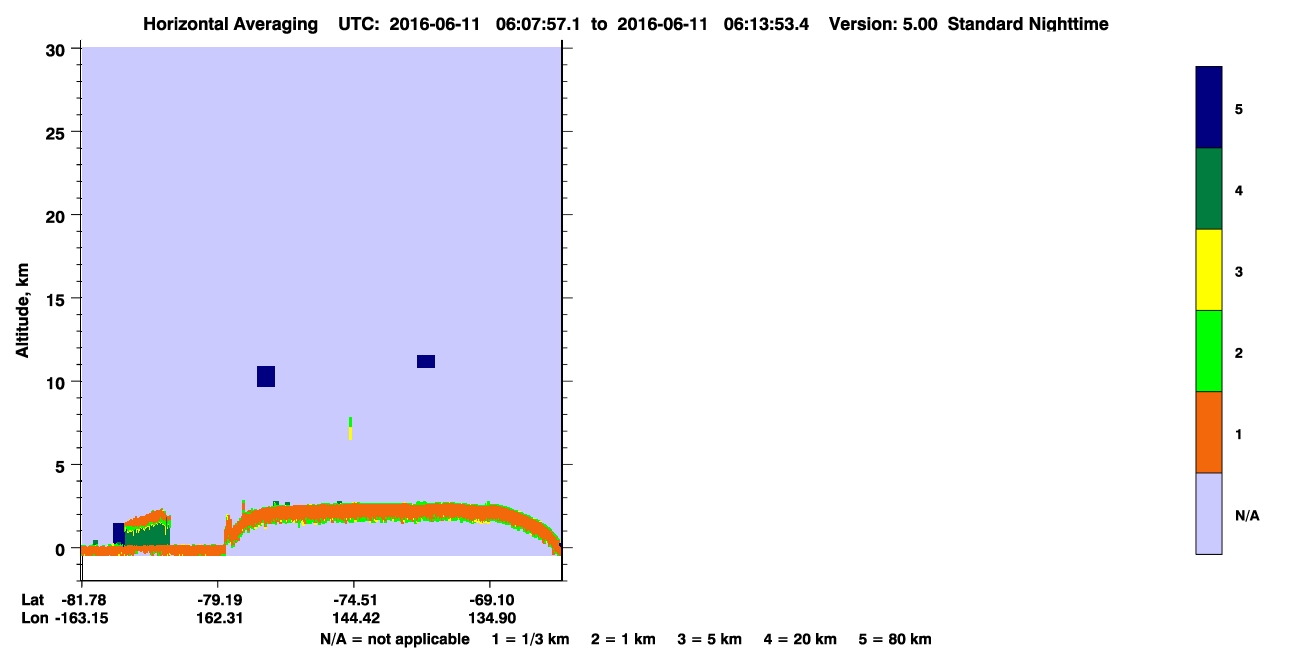Click the colorbar label 'N/A'
1300x667 pixels.
1246,516
